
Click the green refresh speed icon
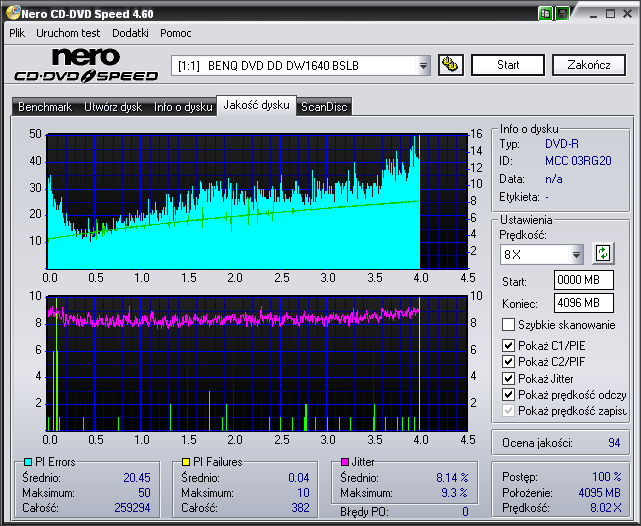click(603, 254)
